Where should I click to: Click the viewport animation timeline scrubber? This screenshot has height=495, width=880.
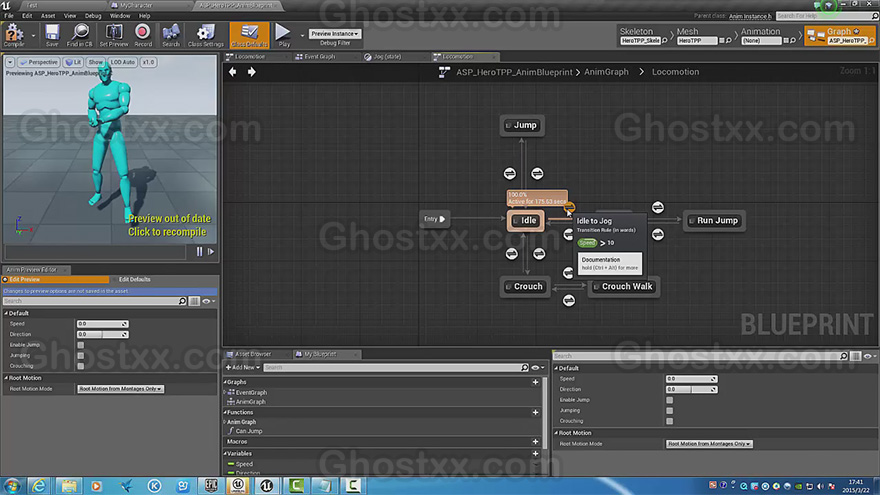(x=95, y=252)
